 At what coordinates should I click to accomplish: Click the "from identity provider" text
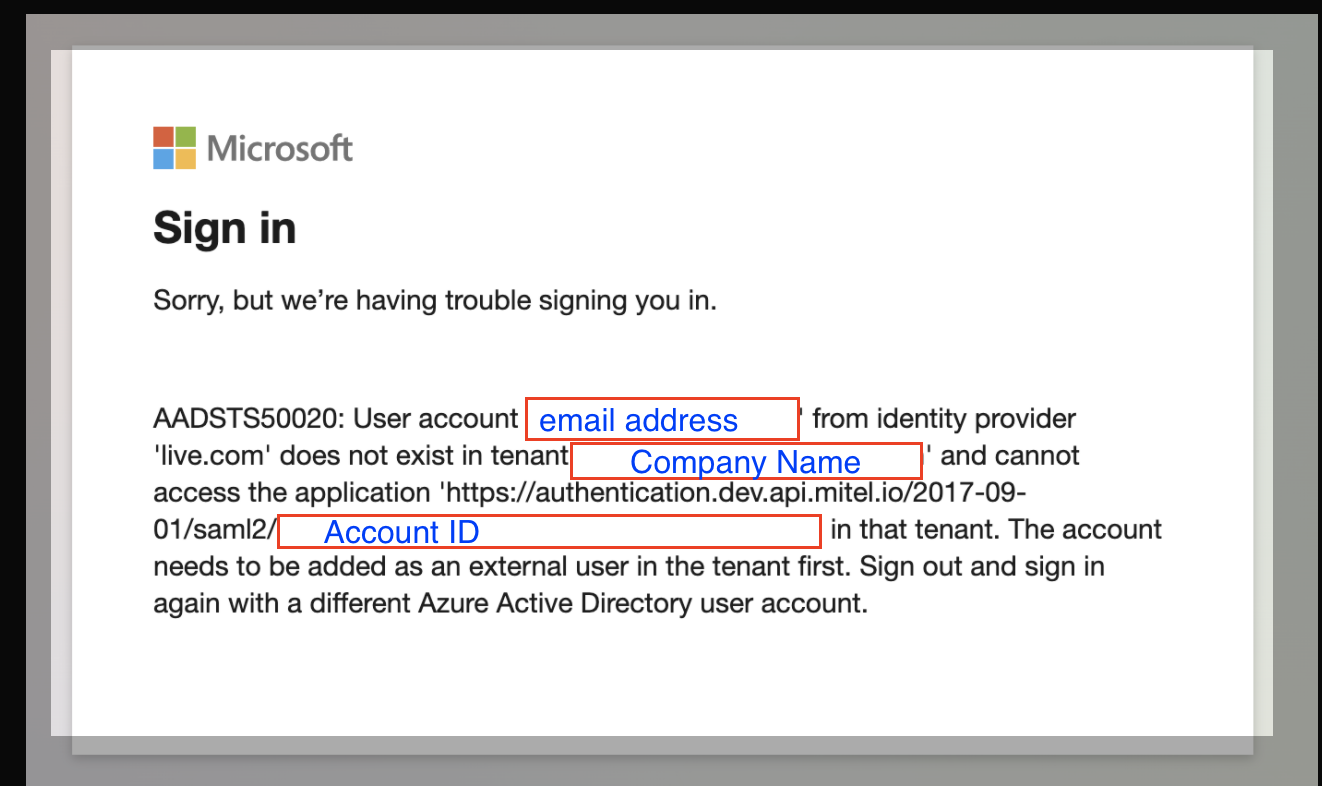coord(944,419)
